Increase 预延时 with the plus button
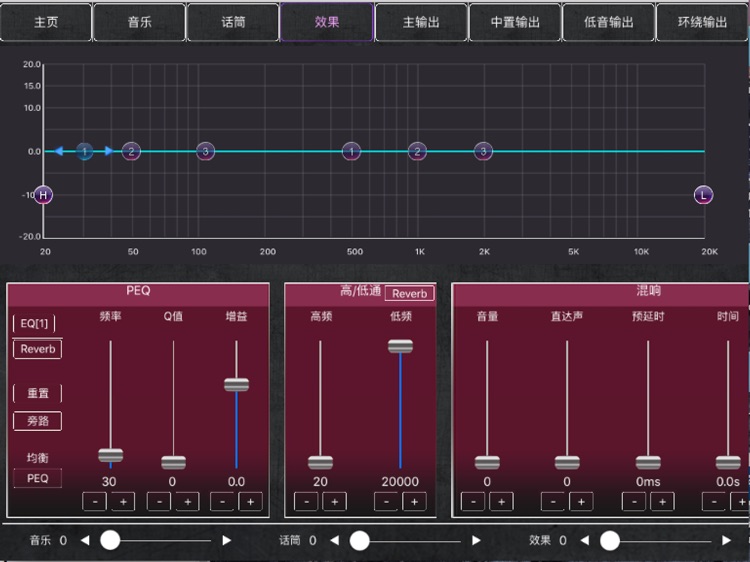Screen dimensions: 750x562 coord(662,502)
